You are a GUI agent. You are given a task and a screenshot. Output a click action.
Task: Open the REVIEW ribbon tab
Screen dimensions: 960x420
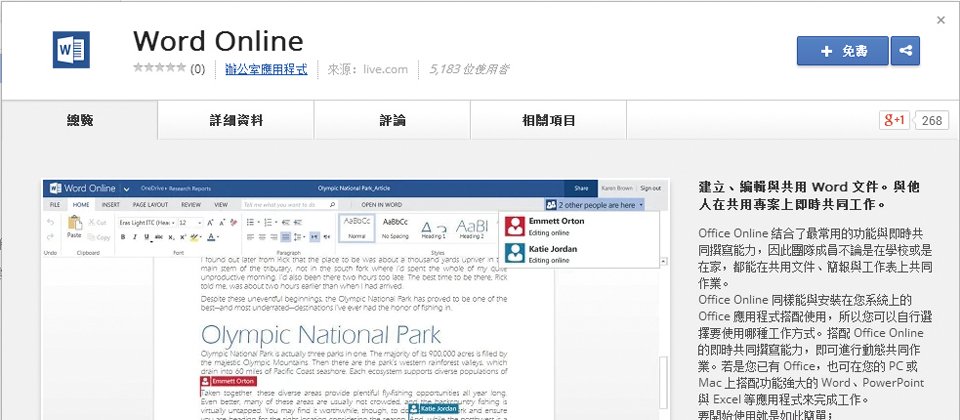(x=191, y=204)
